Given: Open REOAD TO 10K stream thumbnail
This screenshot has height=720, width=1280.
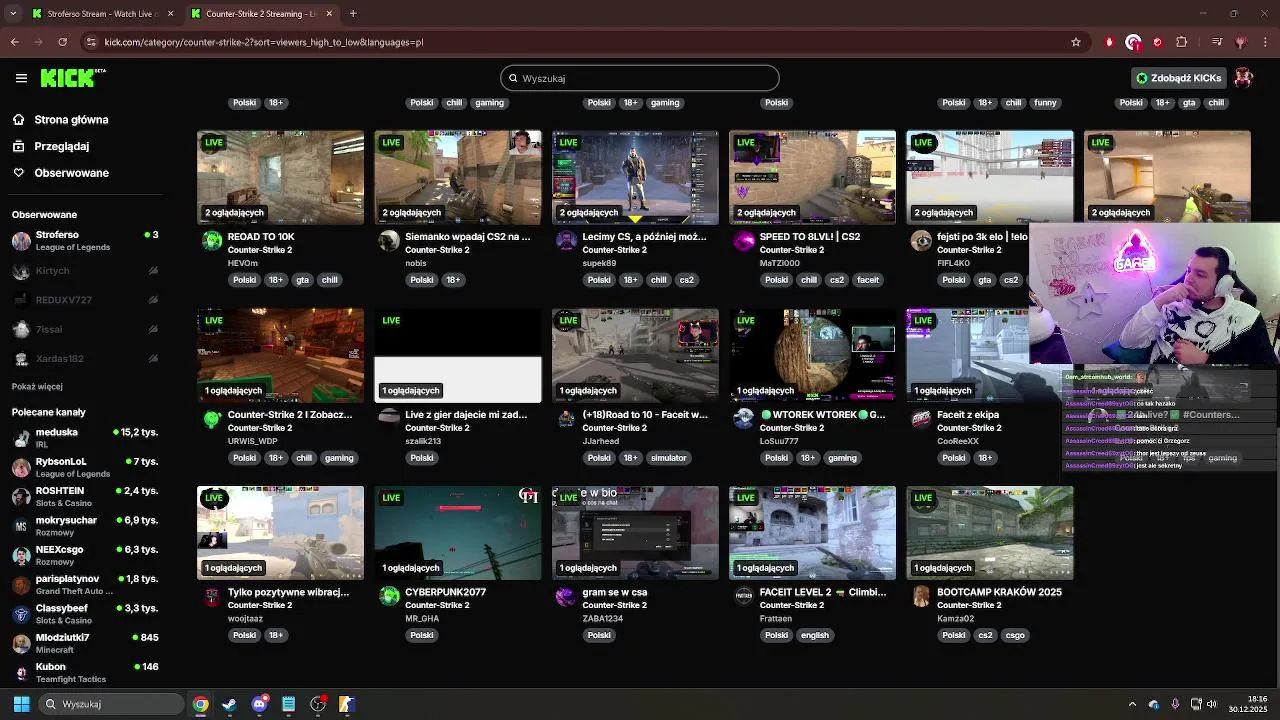Looking at the screenshot, I should click(x=281, y=177).
